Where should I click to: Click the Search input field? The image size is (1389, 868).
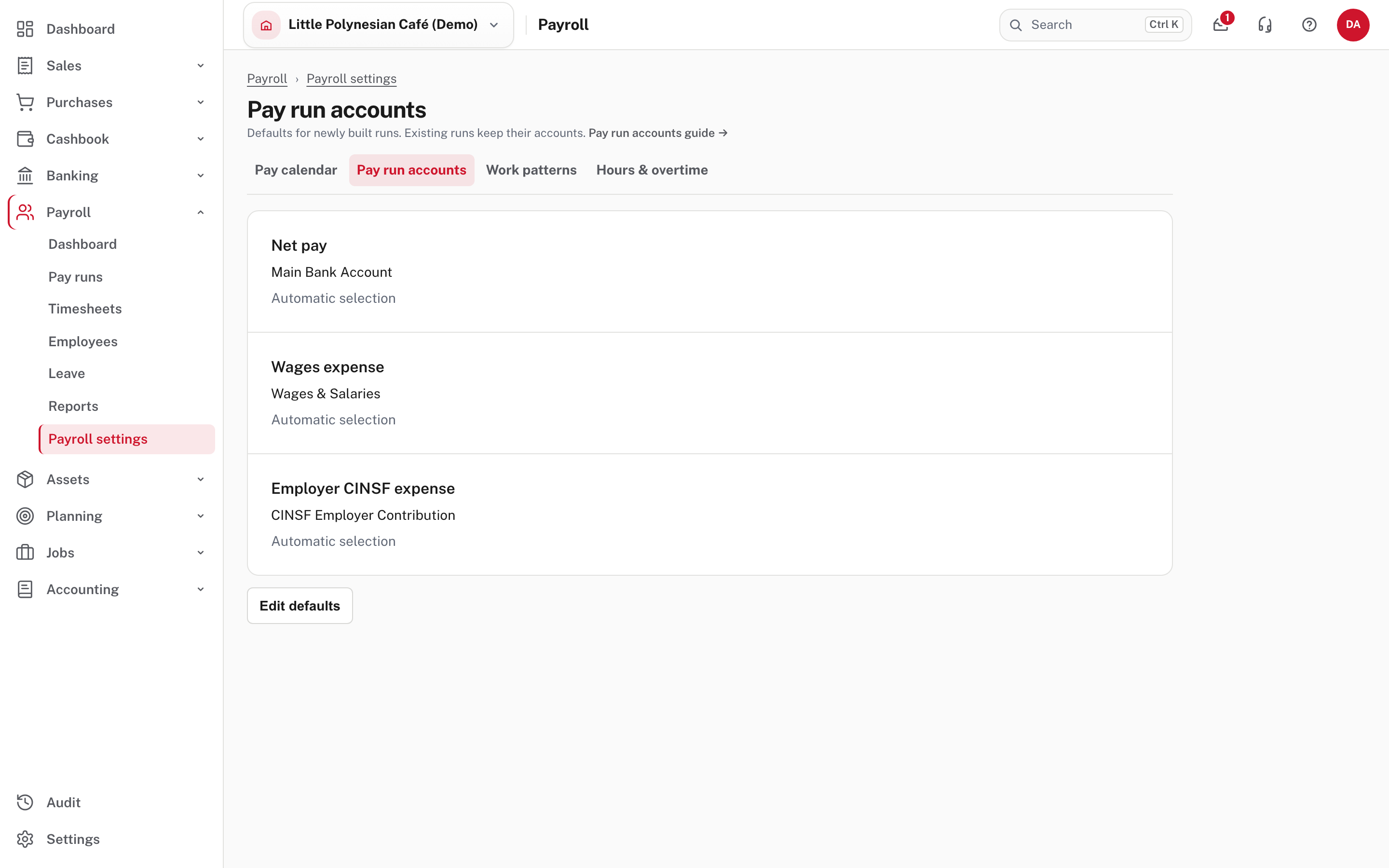(1095, 25)
